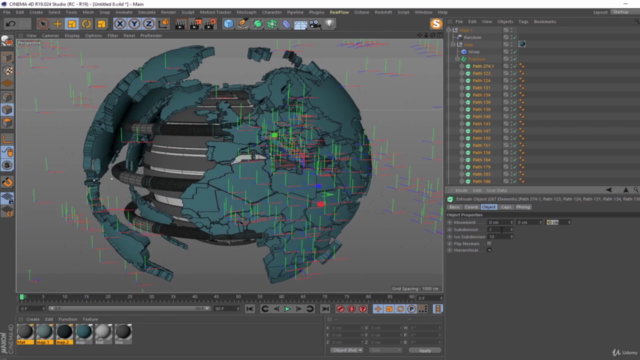Select the Live Selection tool

point(43,24)
